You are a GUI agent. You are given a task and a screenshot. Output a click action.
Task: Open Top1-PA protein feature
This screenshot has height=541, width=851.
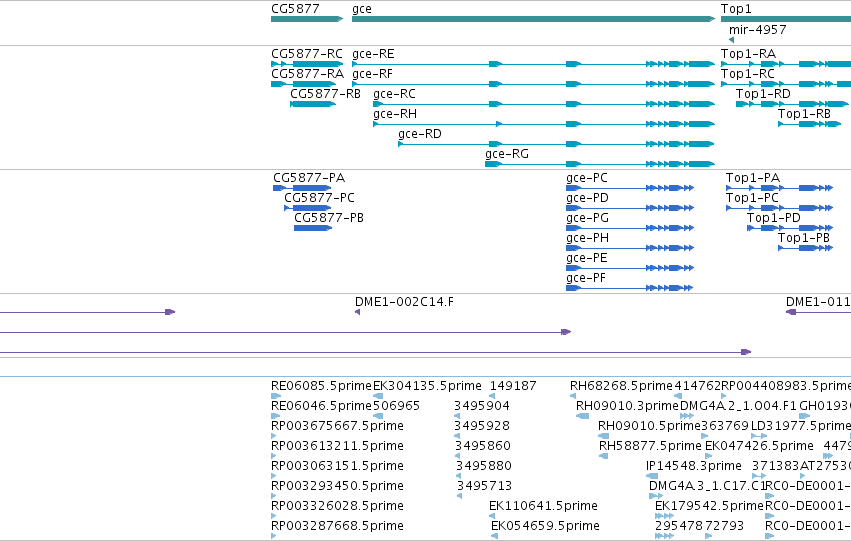coord(779,188)
